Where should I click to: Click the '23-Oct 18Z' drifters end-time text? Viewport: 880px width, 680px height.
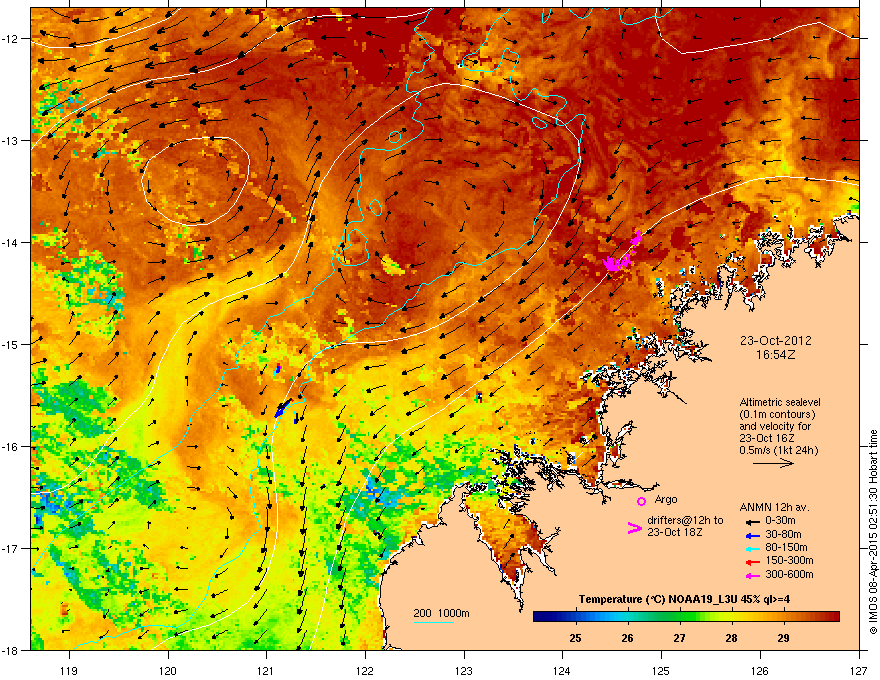pos(675,532)
